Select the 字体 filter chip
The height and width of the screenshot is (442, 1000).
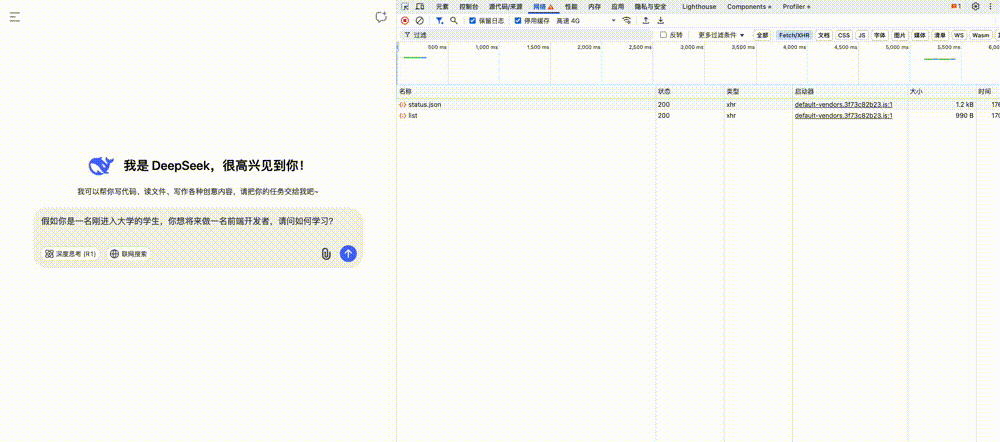point(880,35)
